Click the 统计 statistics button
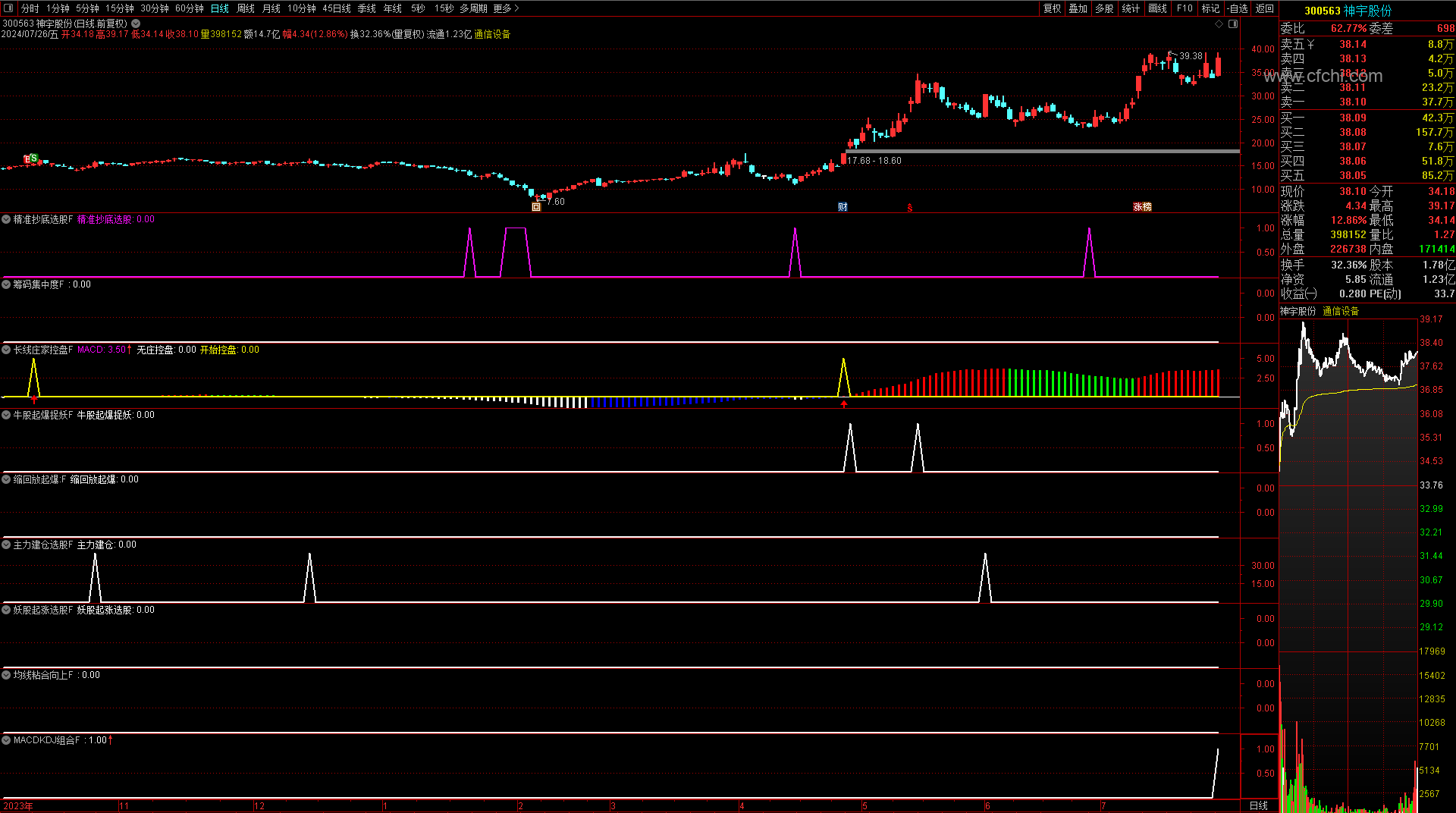 pyautogui.click(x=1131, y=8)
